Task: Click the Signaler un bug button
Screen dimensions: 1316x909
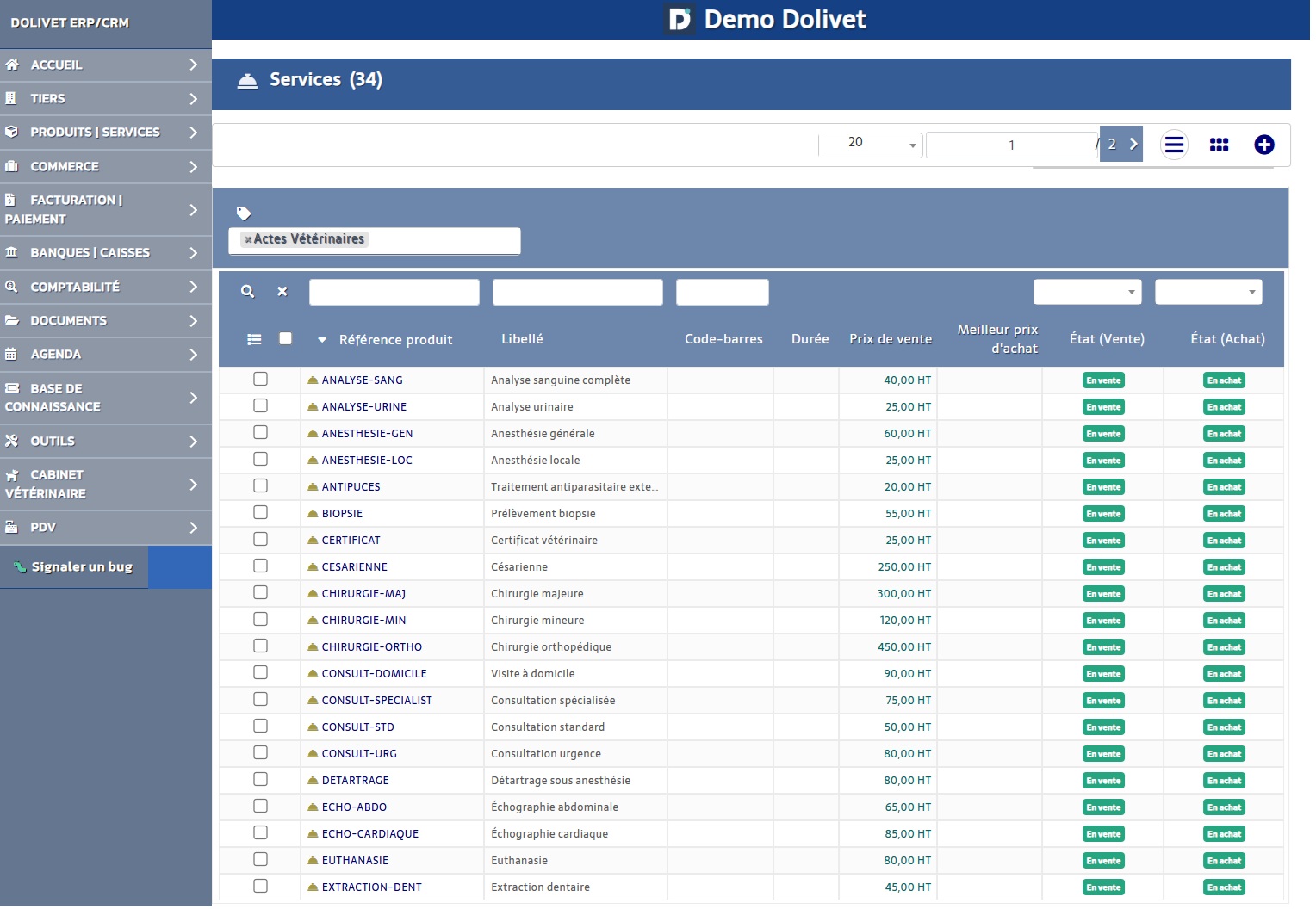Action: [74, 567]
